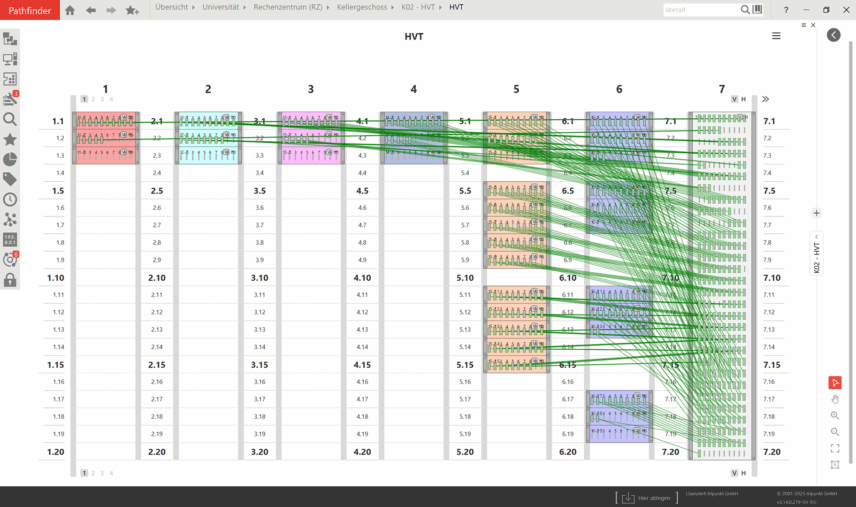Click the Pathfinder logo button
This screenshot has height=507, width=856.
(x=28, y=10)
